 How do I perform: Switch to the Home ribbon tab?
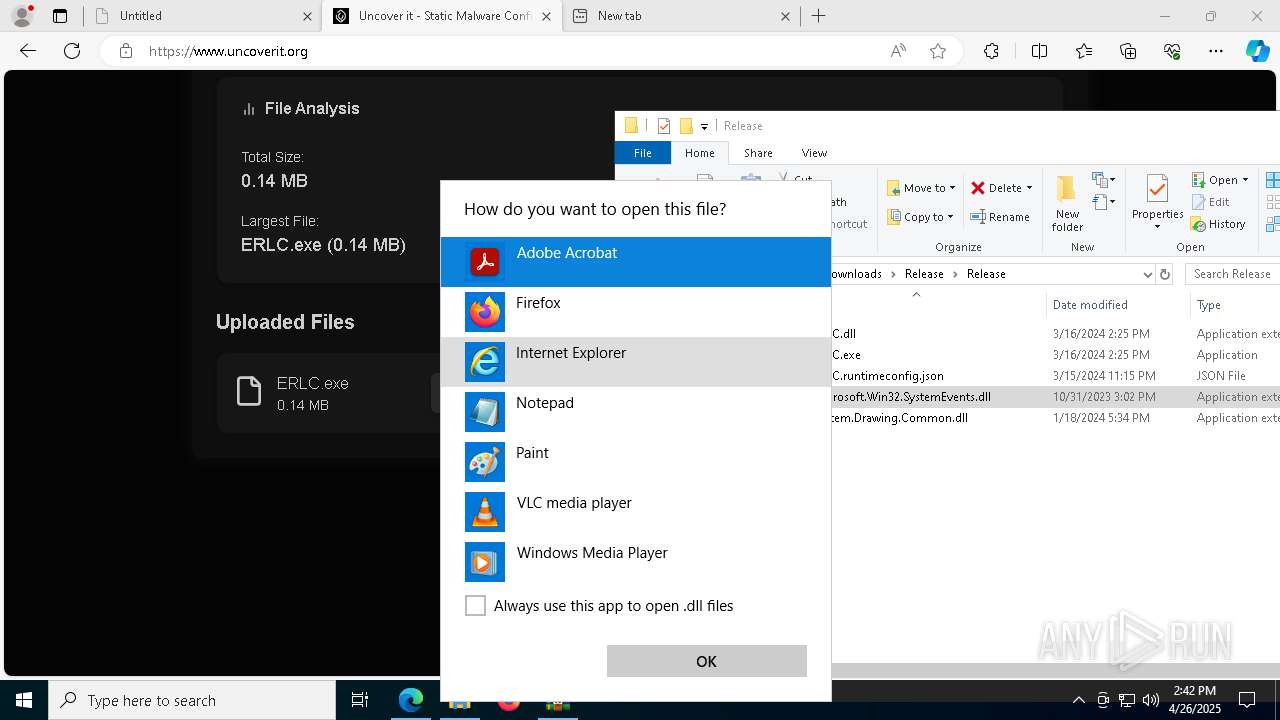[x=700, y=153]
